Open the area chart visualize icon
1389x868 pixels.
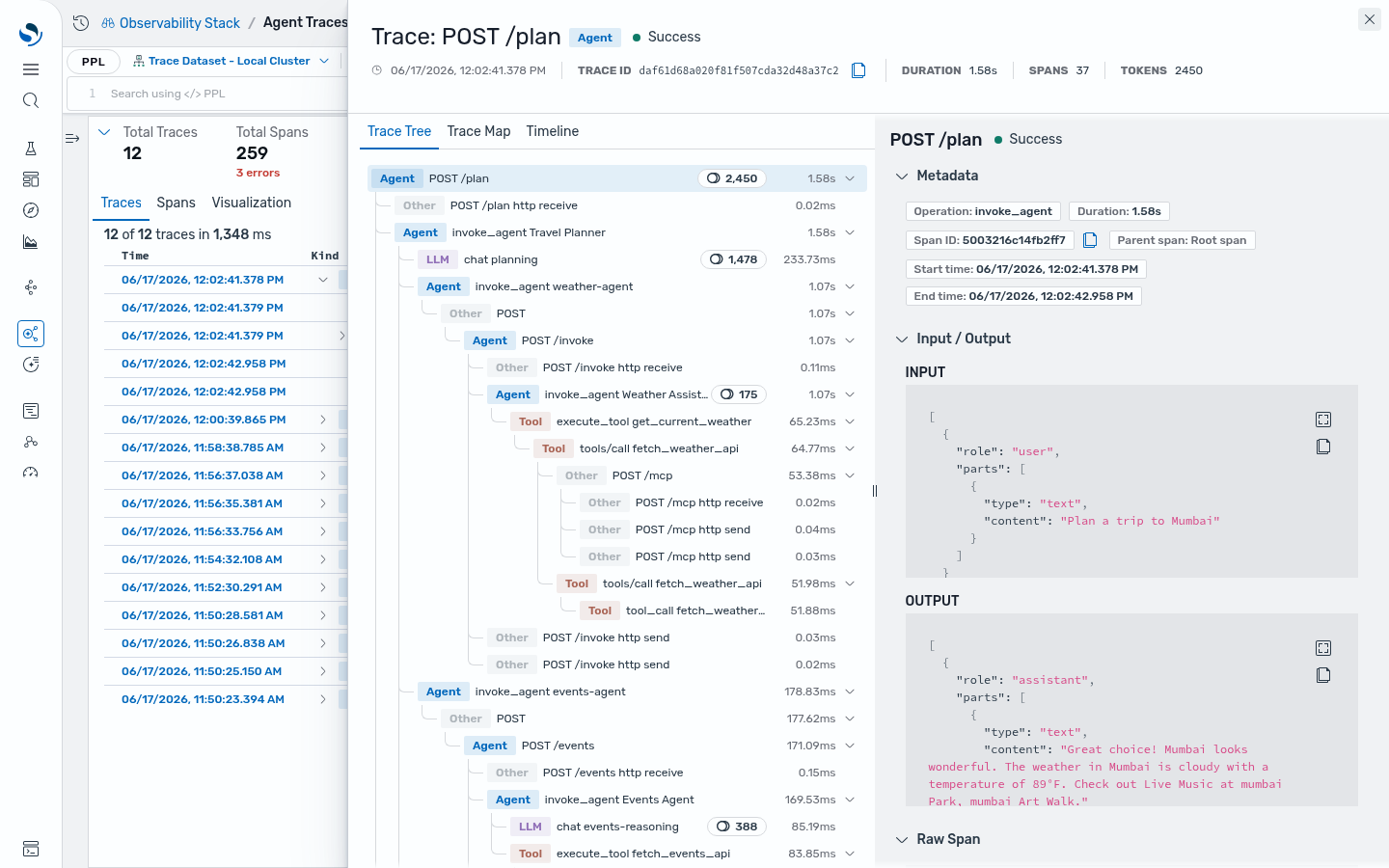[31, 242]
